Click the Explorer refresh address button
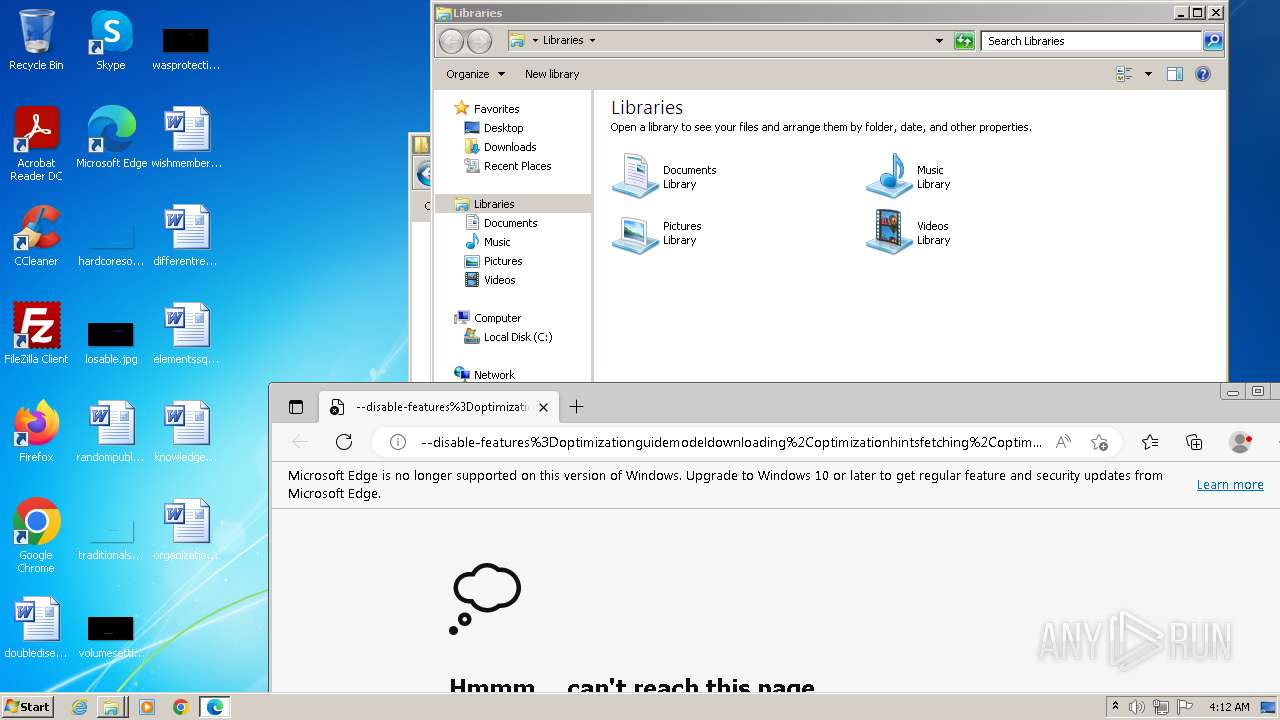Viewport: 1280px width, 720px height. (964, 41)
